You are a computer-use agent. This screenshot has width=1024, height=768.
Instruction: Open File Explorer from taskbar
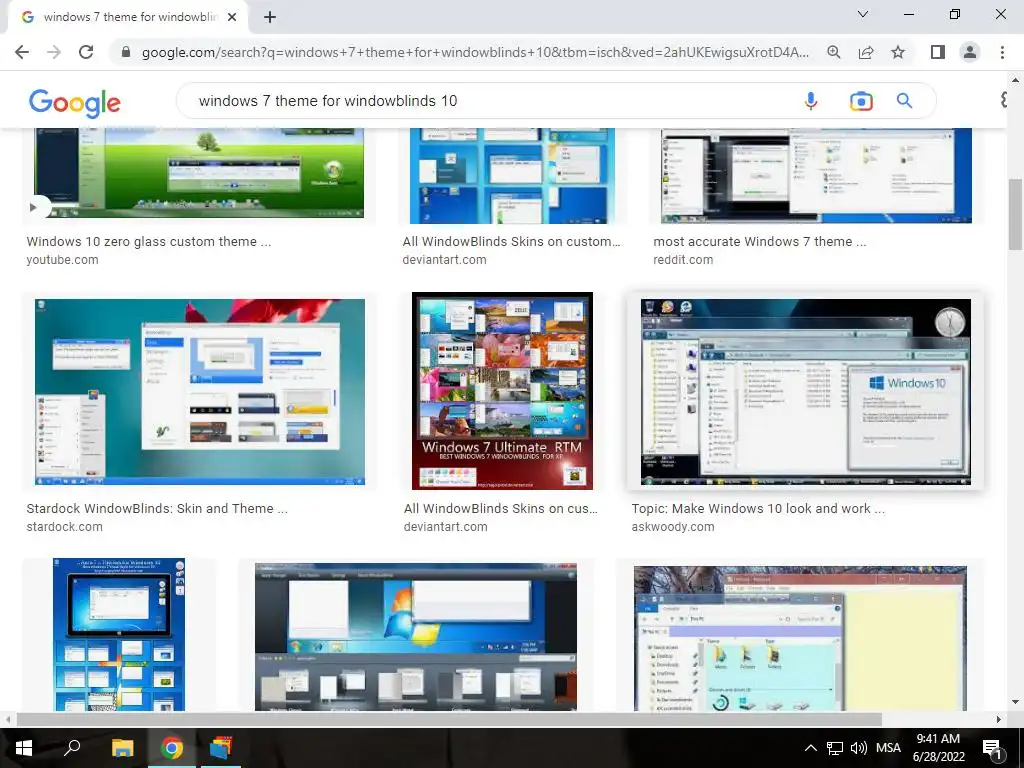pyautogui.click(x=122, y=748)
